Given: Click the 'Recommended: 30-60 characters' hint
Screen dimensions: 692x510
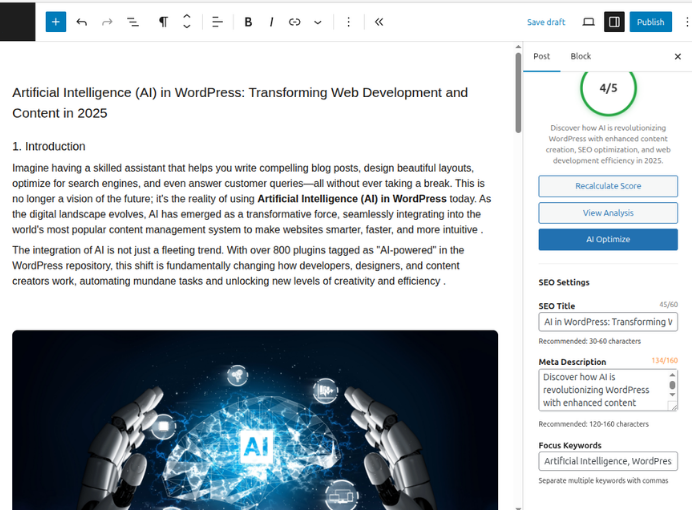Looking at the screenshot, I should [590, 341].
